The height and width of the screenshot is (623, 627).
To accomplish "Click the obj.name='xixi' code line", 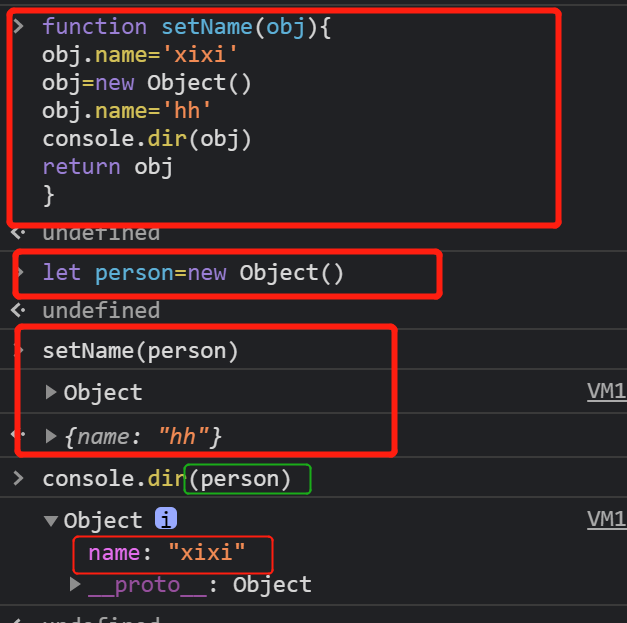I will [x=140, y=55].
